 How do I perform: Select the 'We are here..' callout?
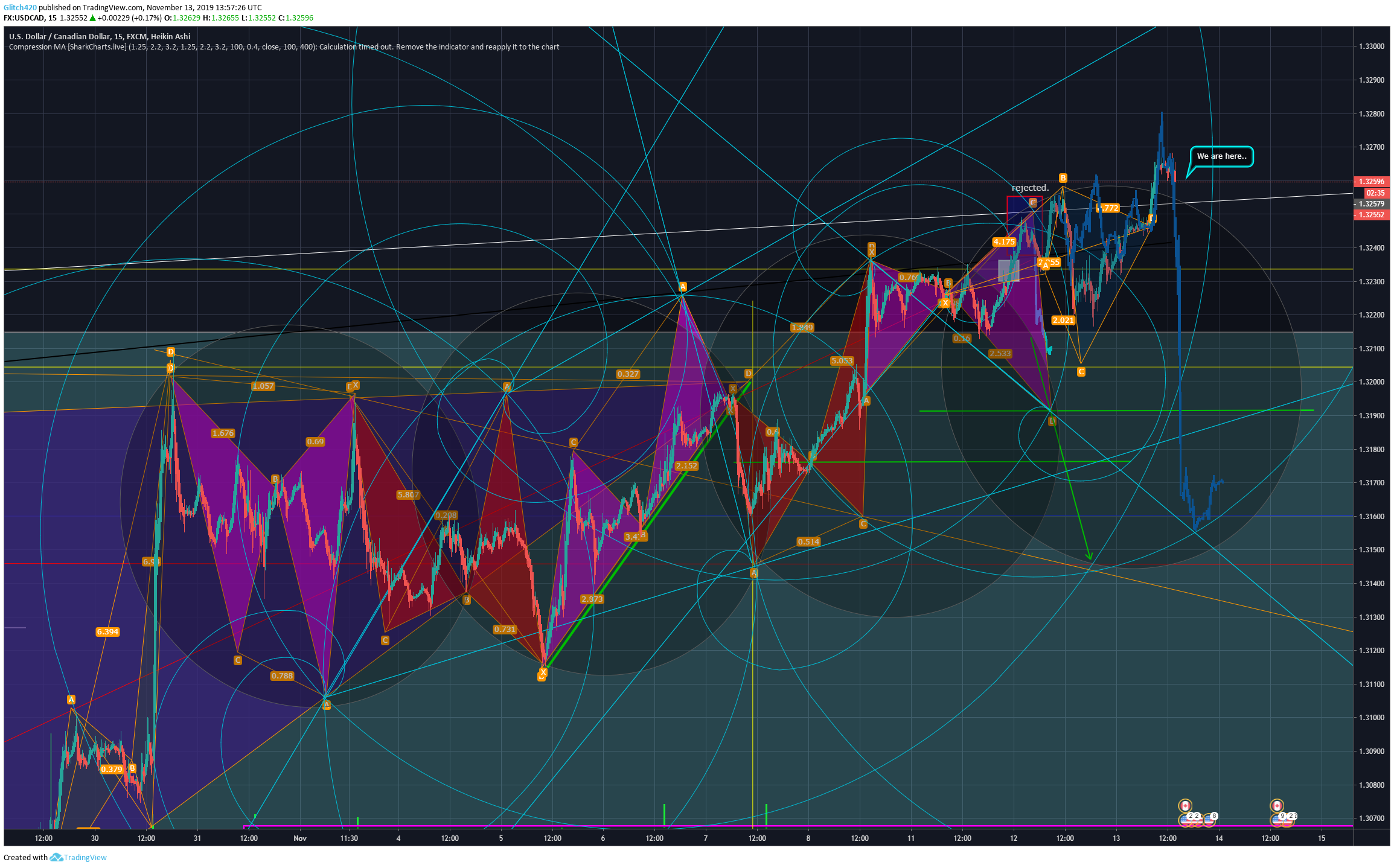(1221, 156)
